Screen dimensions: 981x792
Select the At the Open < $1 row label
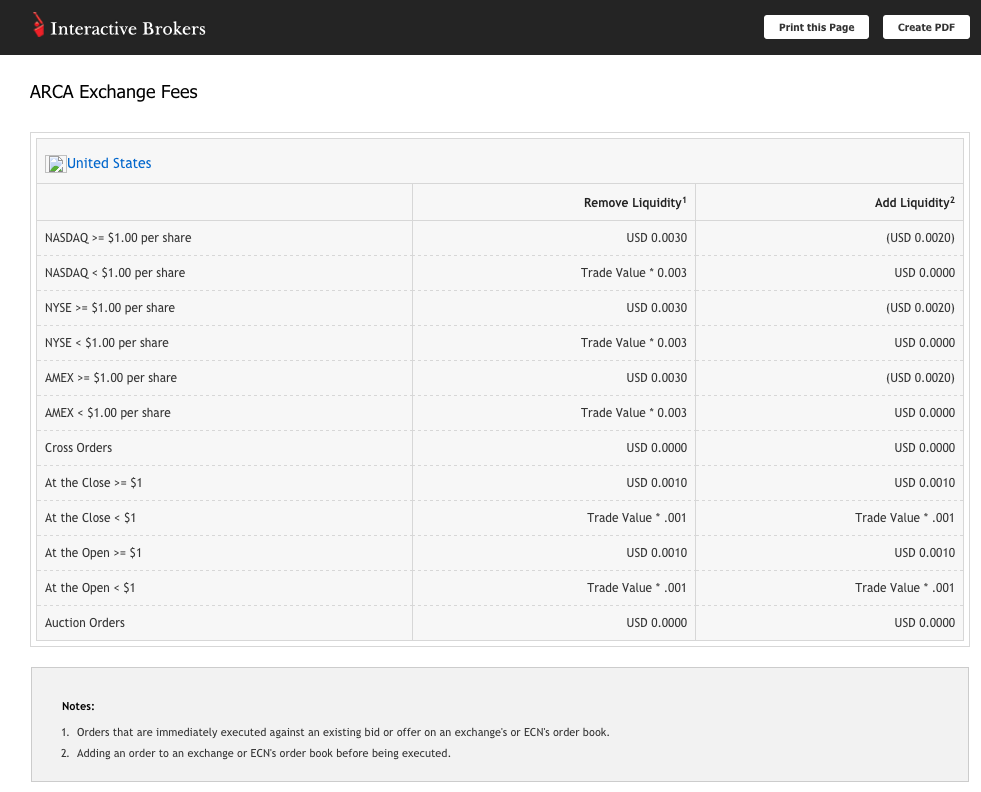point(90,588)
